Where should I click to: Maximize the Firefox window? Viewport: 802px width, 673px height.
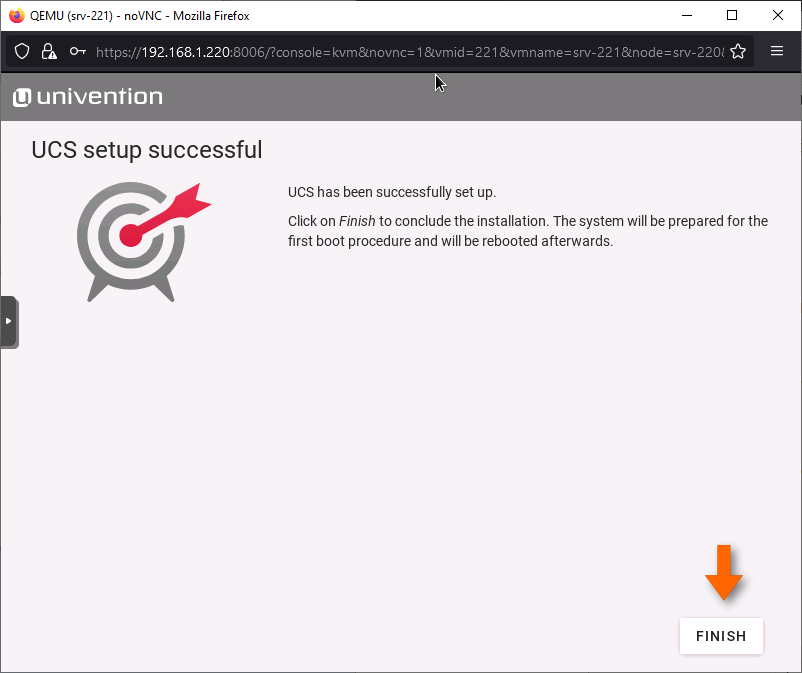point(732,15)
